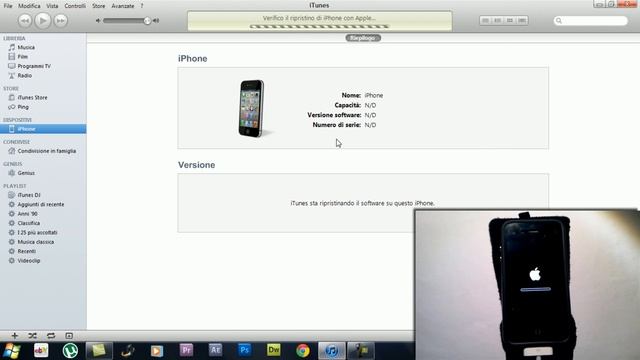Open the ? help menu
The image size is (640, 360).
tap(142, 6)
